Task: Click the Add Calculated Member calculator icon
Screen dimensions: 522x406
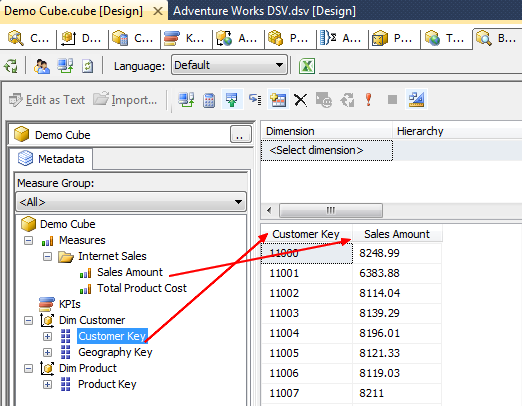Action: point(209,100)
